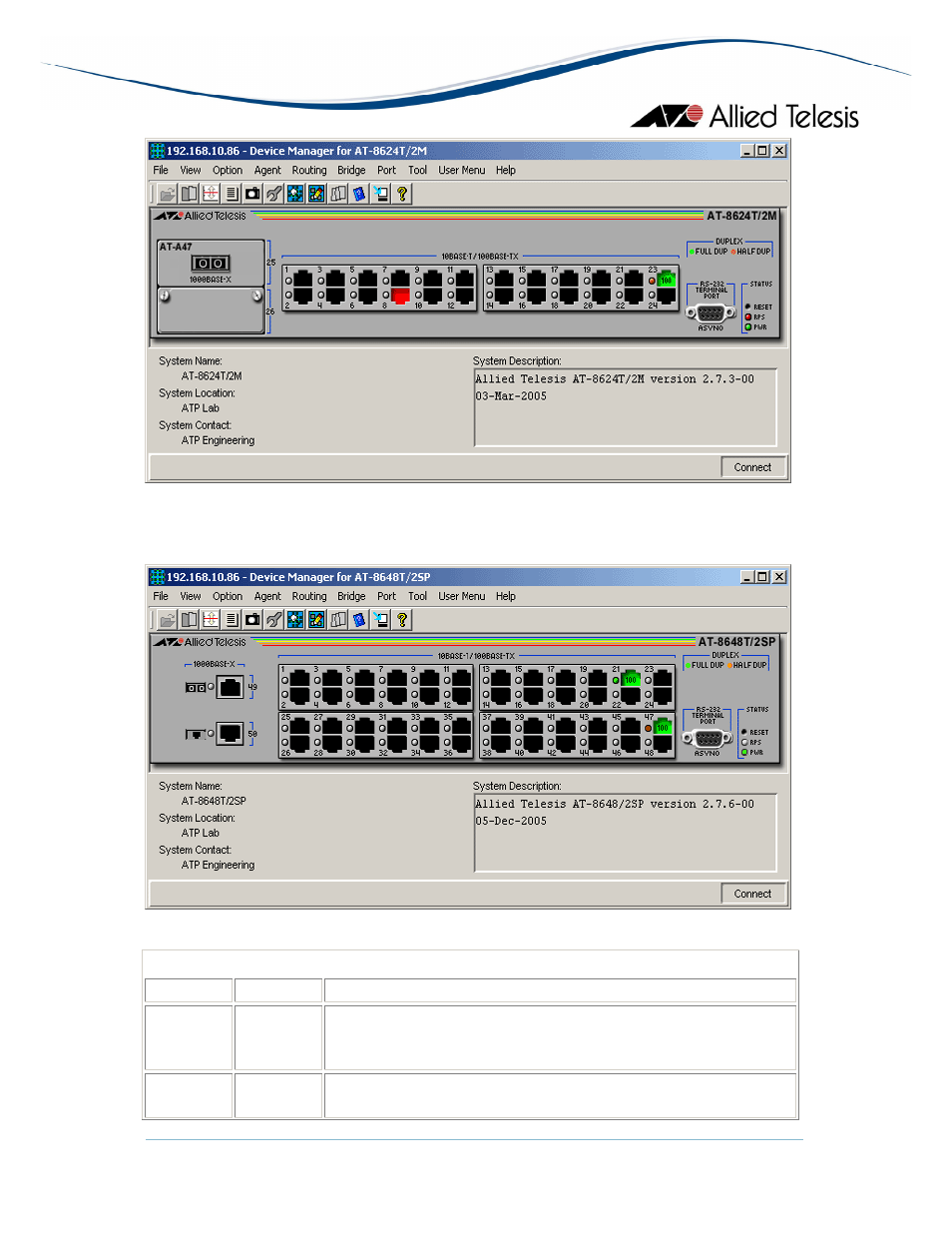Click Connect in the AT-8648T/2SP window
Screen dimensions: 952x1233
[x=752, y=894]
